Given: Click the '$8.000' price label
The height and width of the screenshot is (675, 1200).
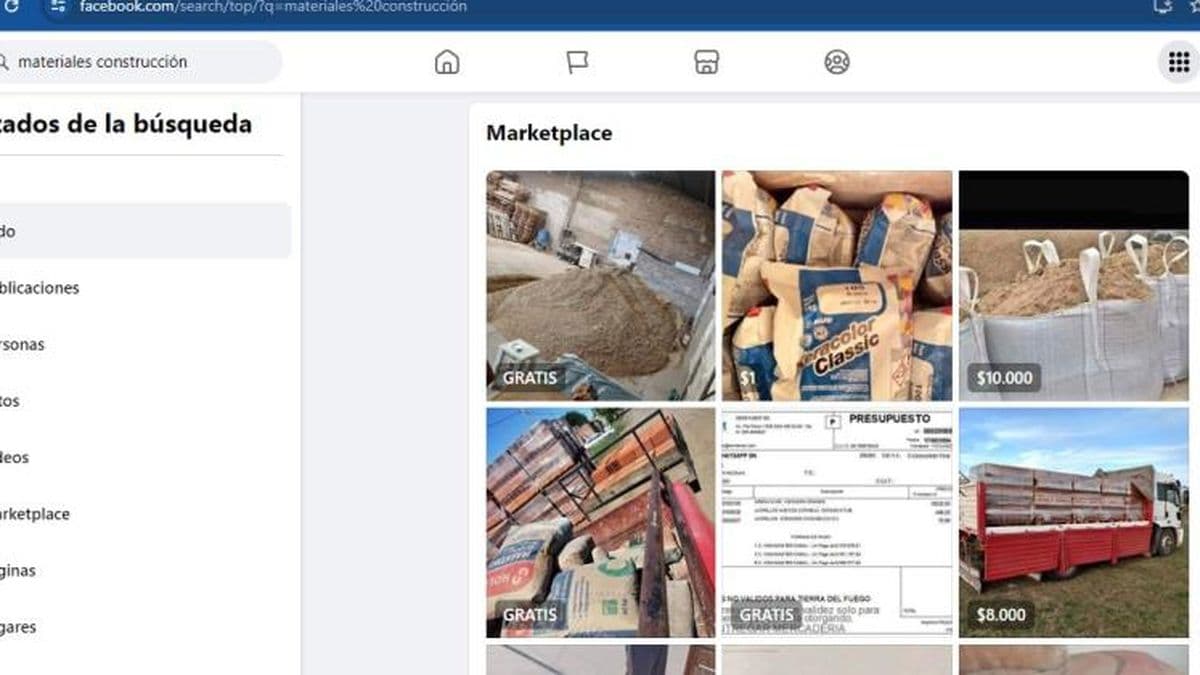Looking at the screenshot, I should pyautogui.click(x=1000, y=614).
